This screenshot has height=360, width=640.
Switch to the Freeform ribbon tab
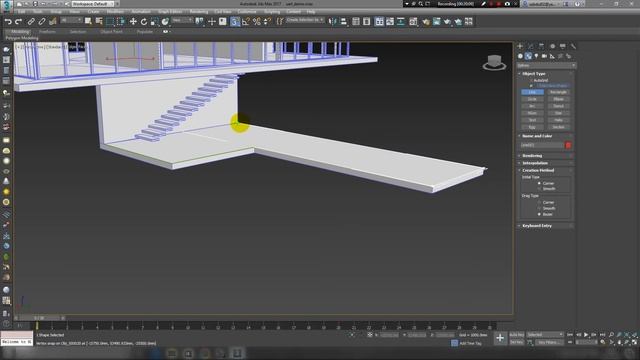point(47,31)
